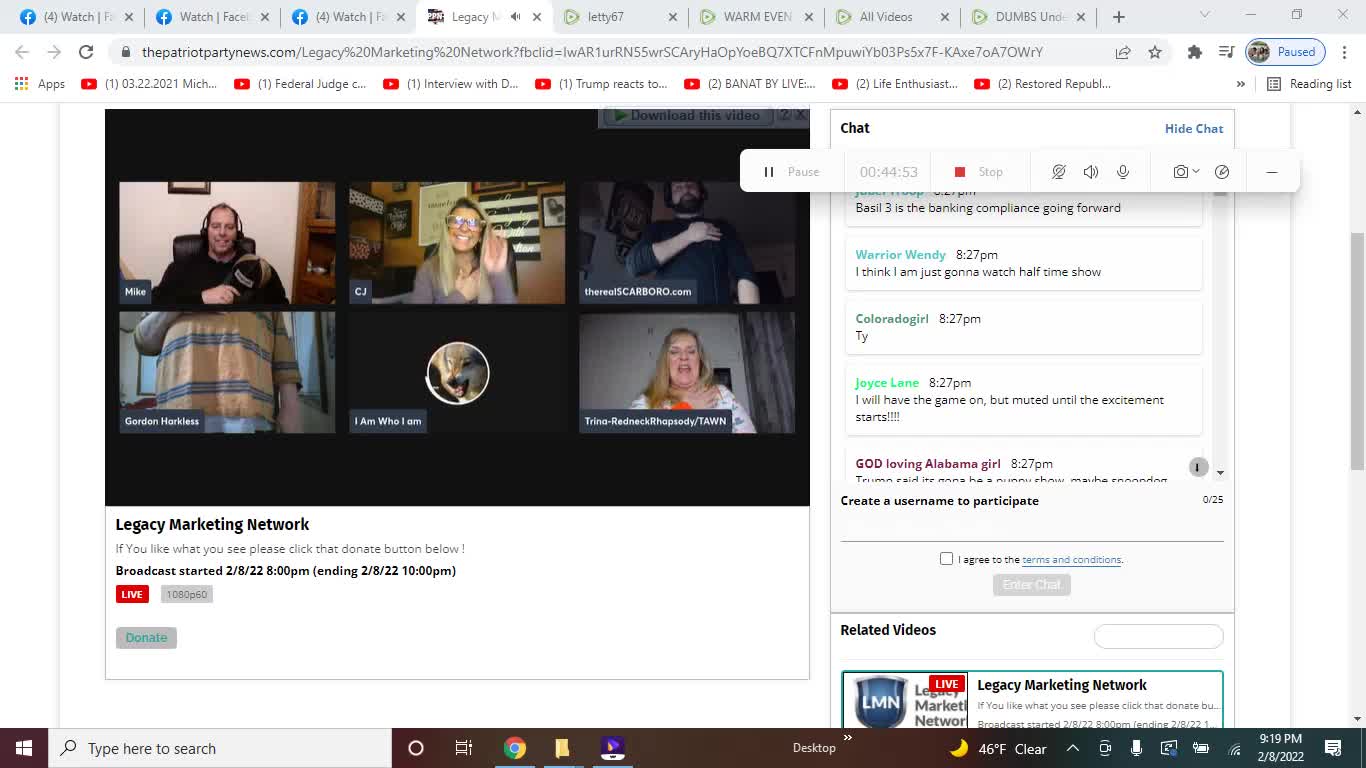Viewport: 1366px width, 768px height.
Task: Toggle webcam in recorder toolbar
Action: coord(1058,172)
